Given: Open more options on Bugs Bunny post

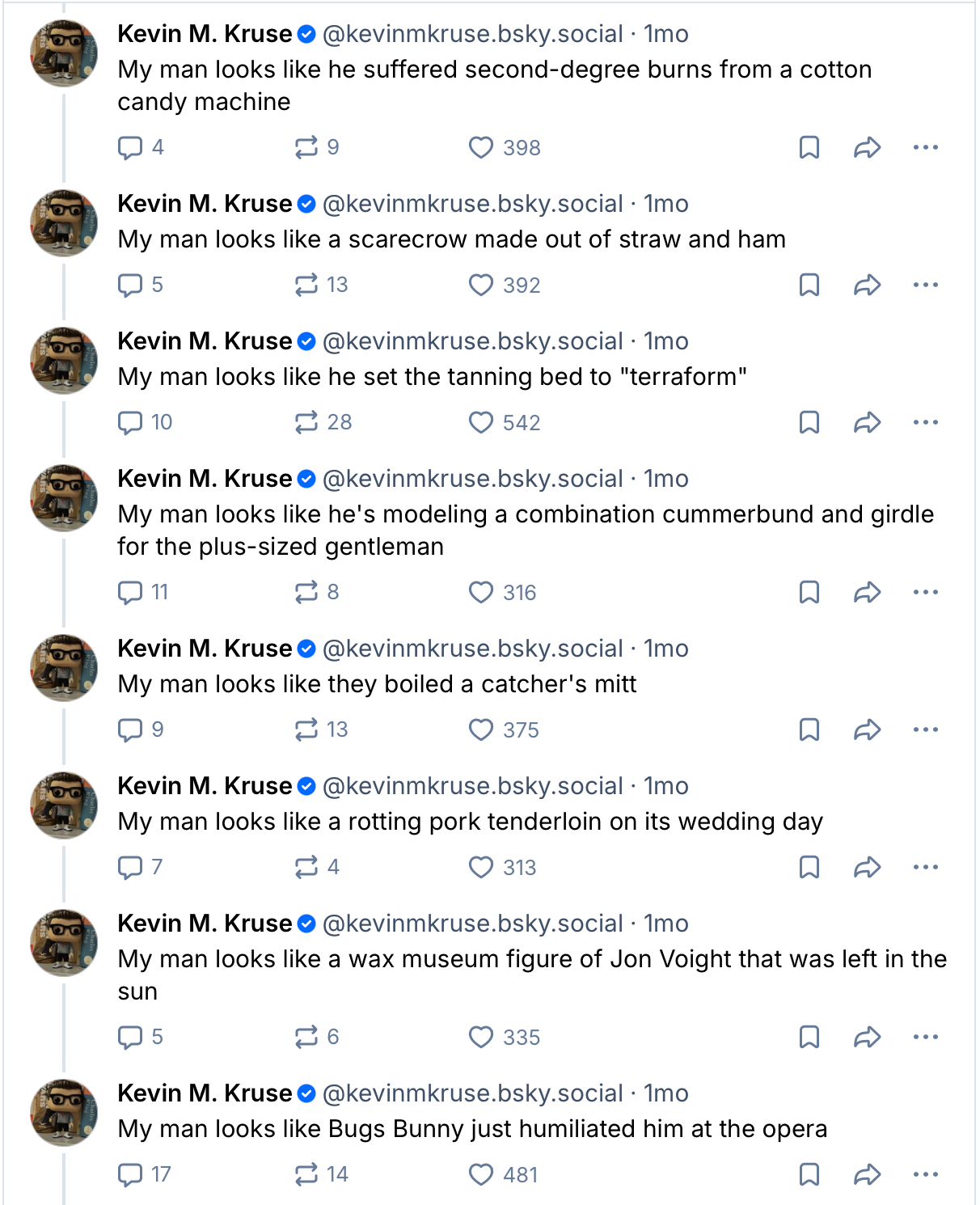Looking at the screenshot, I should (x=925, y=1174).
